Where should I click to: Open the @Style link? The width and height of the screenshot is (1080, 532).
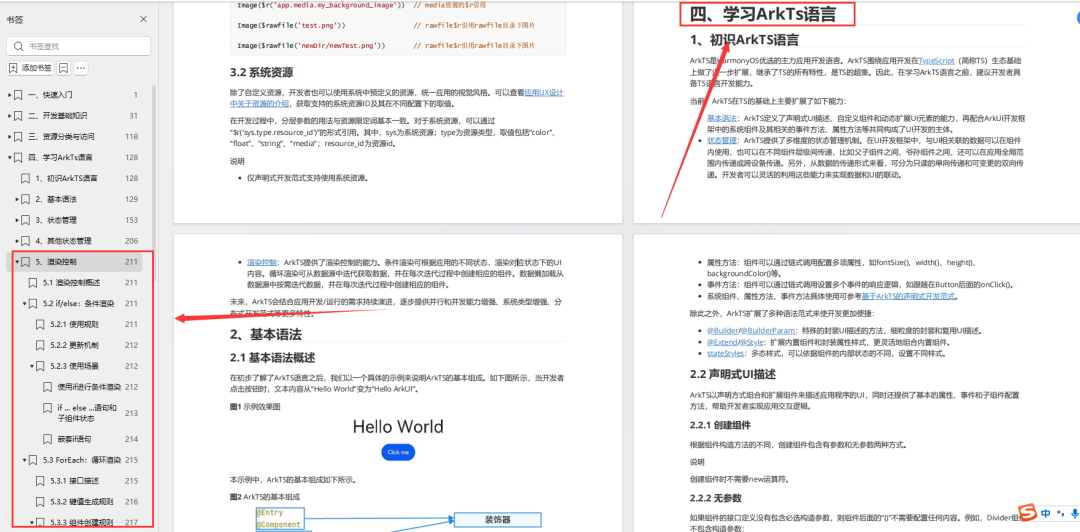(x=750, y=342)
